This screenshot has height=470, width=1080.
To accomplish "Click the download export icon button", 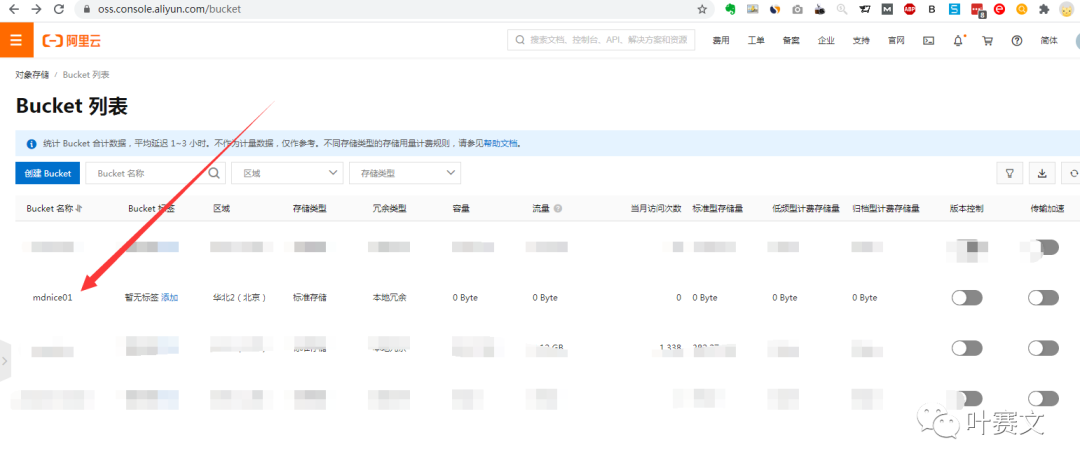I will pos(1042,173).
